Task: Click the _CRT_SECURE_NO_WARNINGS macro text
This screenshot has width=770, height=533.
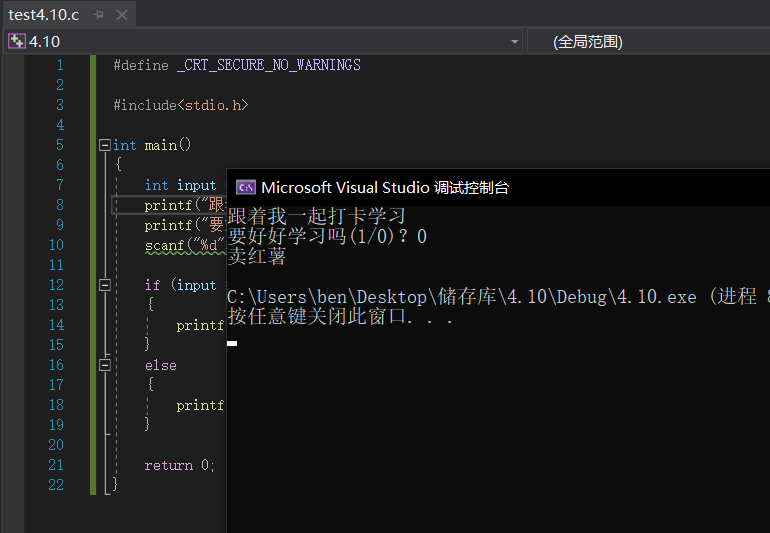Action: 269,65
